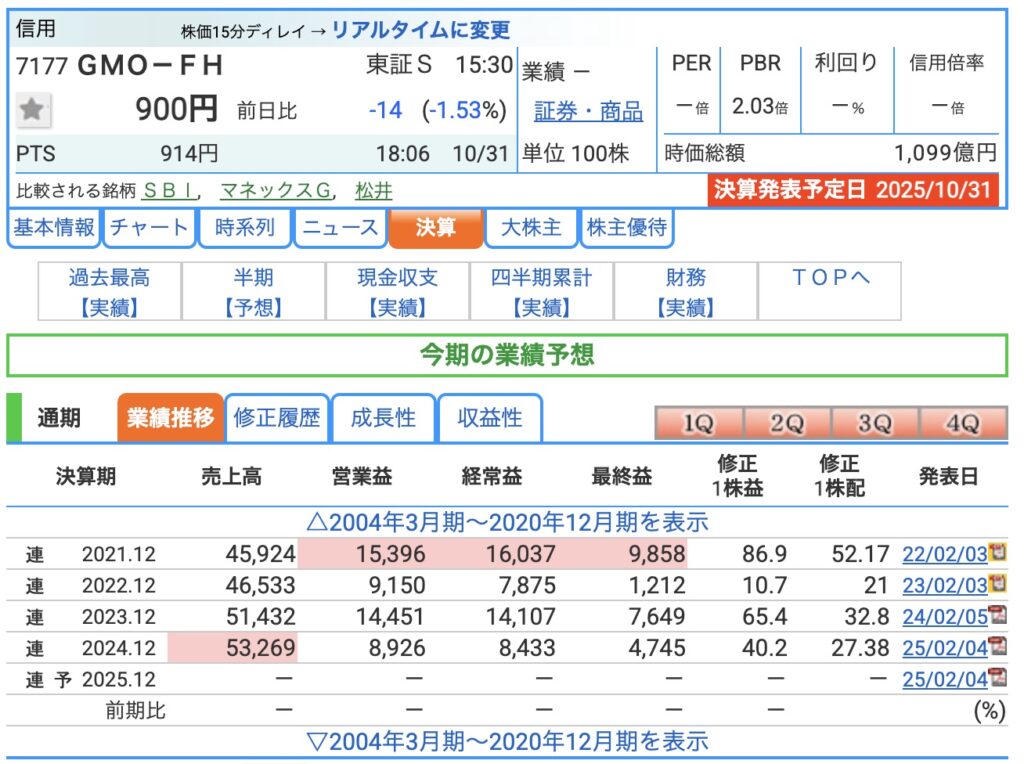Expand periods via the ▽2004年3月期 link at bottom
The image size is (1024, 764).
tap(508, 741)
